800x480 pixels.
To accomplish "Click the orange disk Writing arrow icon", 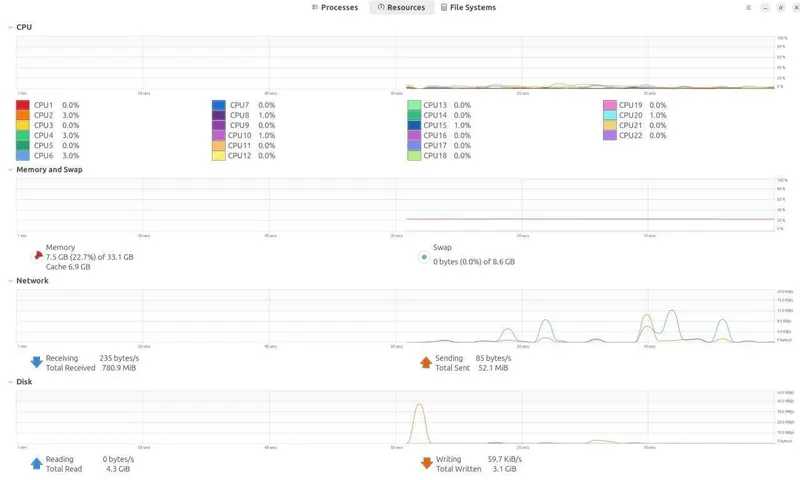I will point(426,464).
